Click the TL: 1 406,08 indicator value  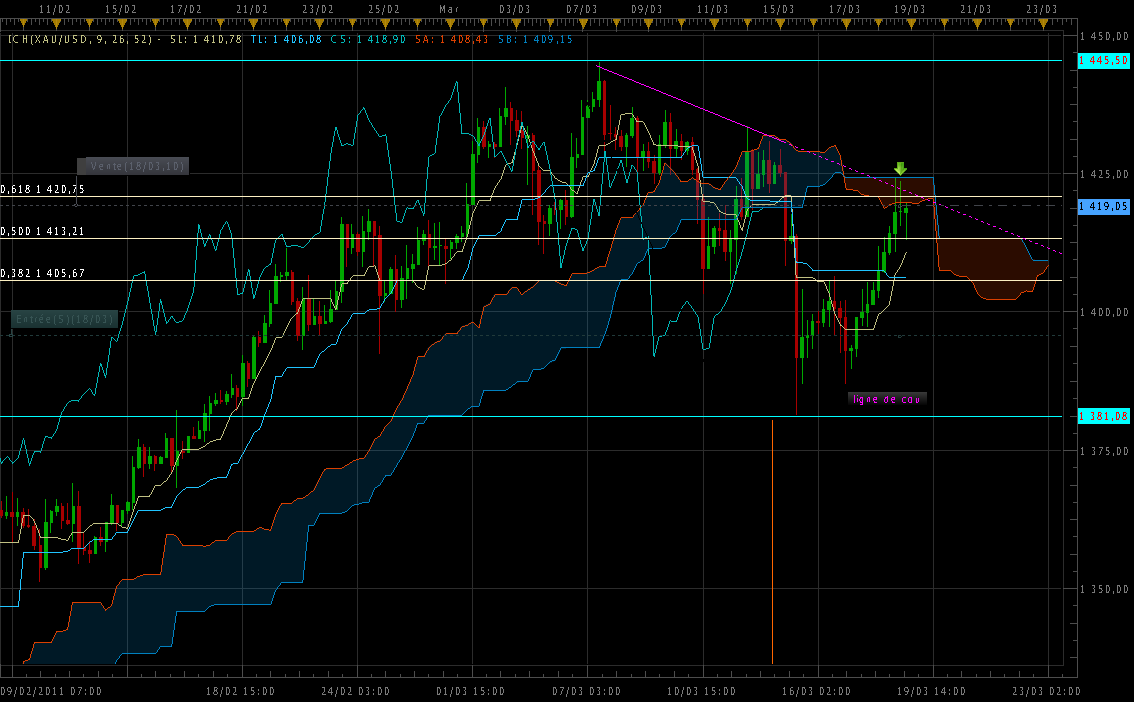pyautogui.click(x=286, y=40)
